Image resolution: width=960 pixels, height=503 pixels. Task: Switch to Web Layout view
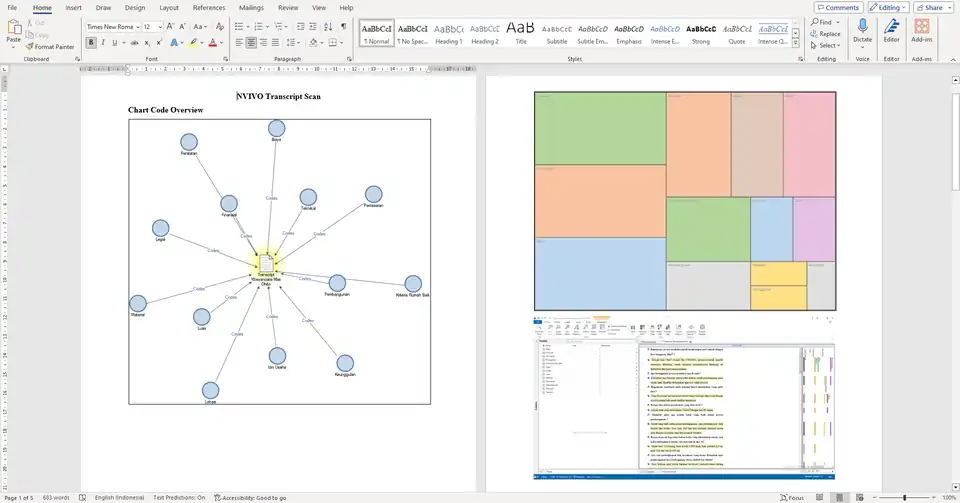860,497
